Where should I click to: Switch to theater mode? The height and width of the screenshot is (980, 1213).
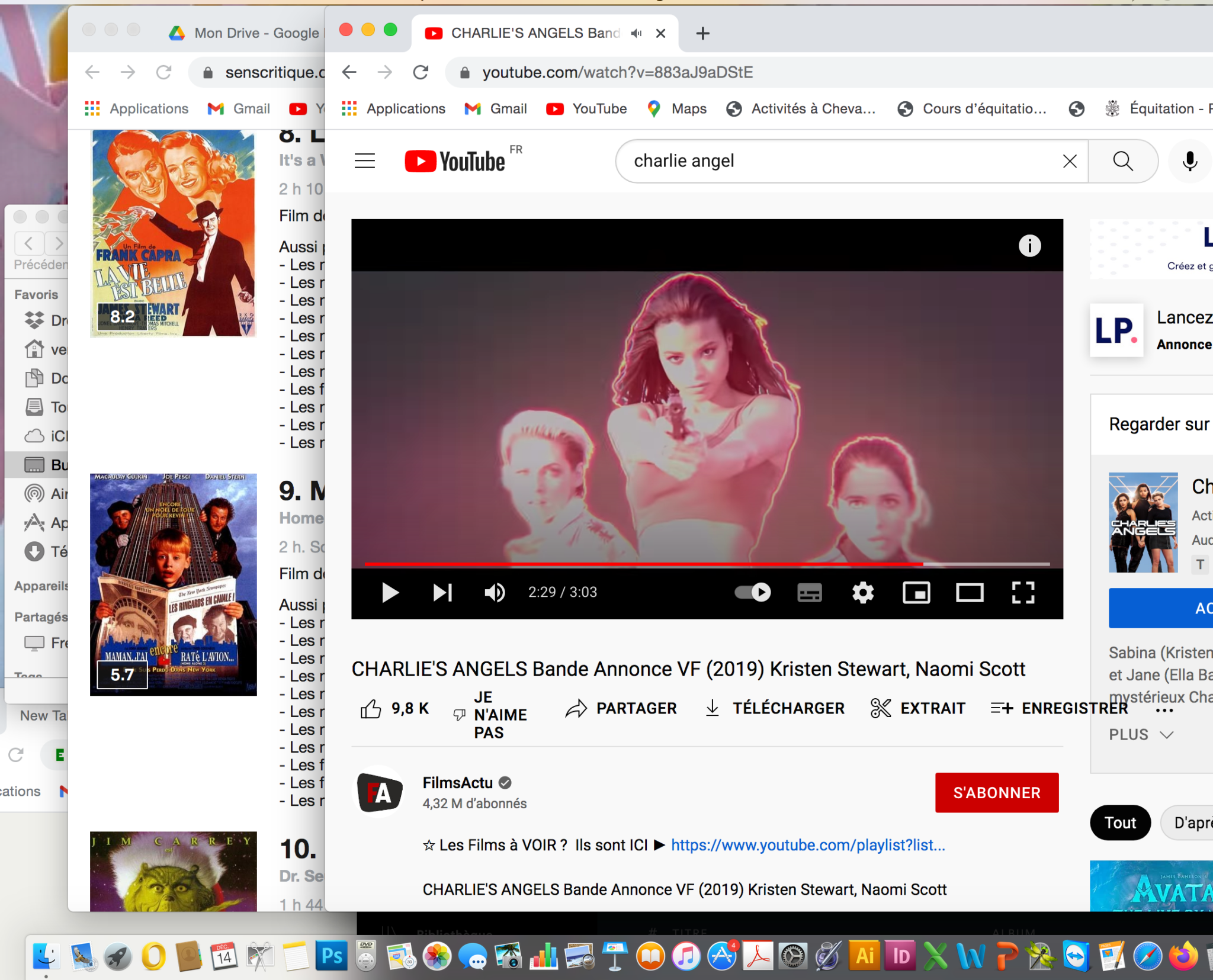tap(970, 592)
